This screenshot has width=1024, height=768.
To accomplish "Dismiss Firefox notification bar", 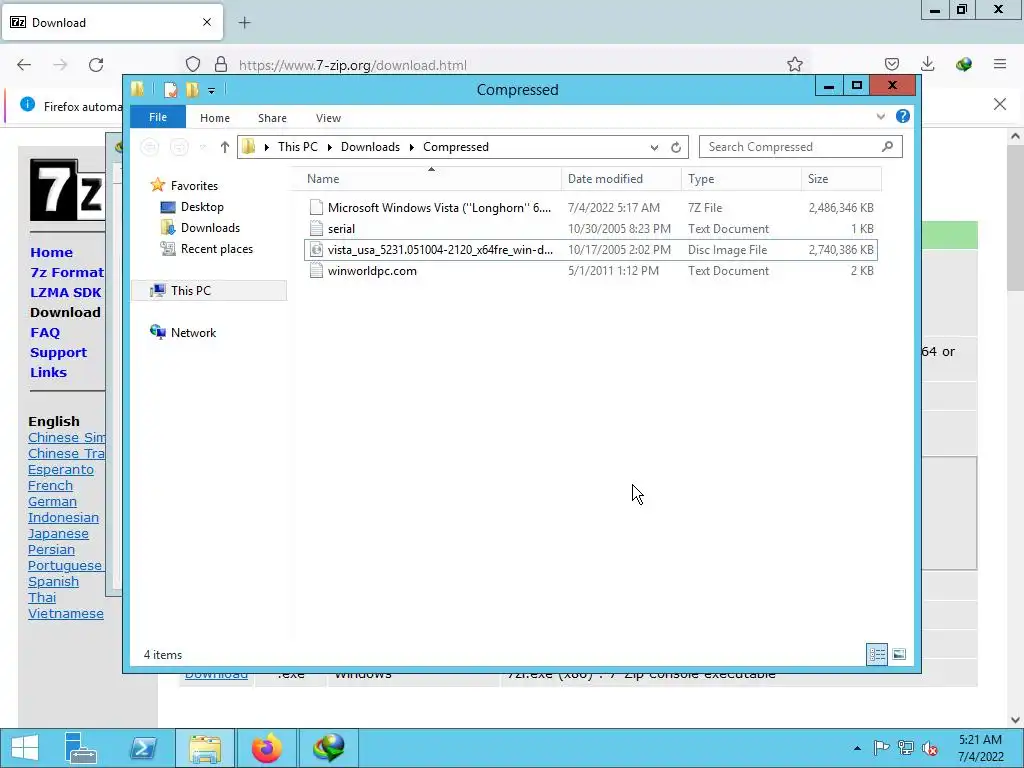I will point(999,104).
